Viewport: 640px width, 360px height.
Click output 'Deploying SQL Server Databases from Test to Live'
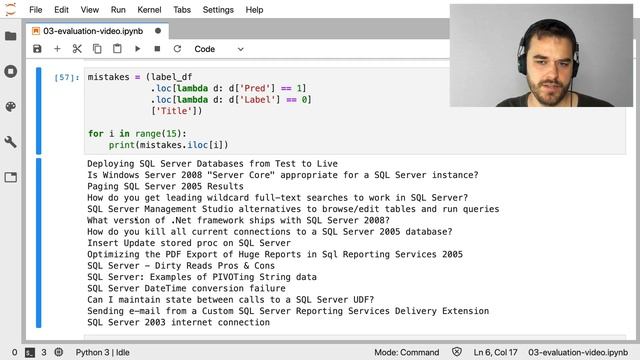pyautogui.click(x=212, y=164)
